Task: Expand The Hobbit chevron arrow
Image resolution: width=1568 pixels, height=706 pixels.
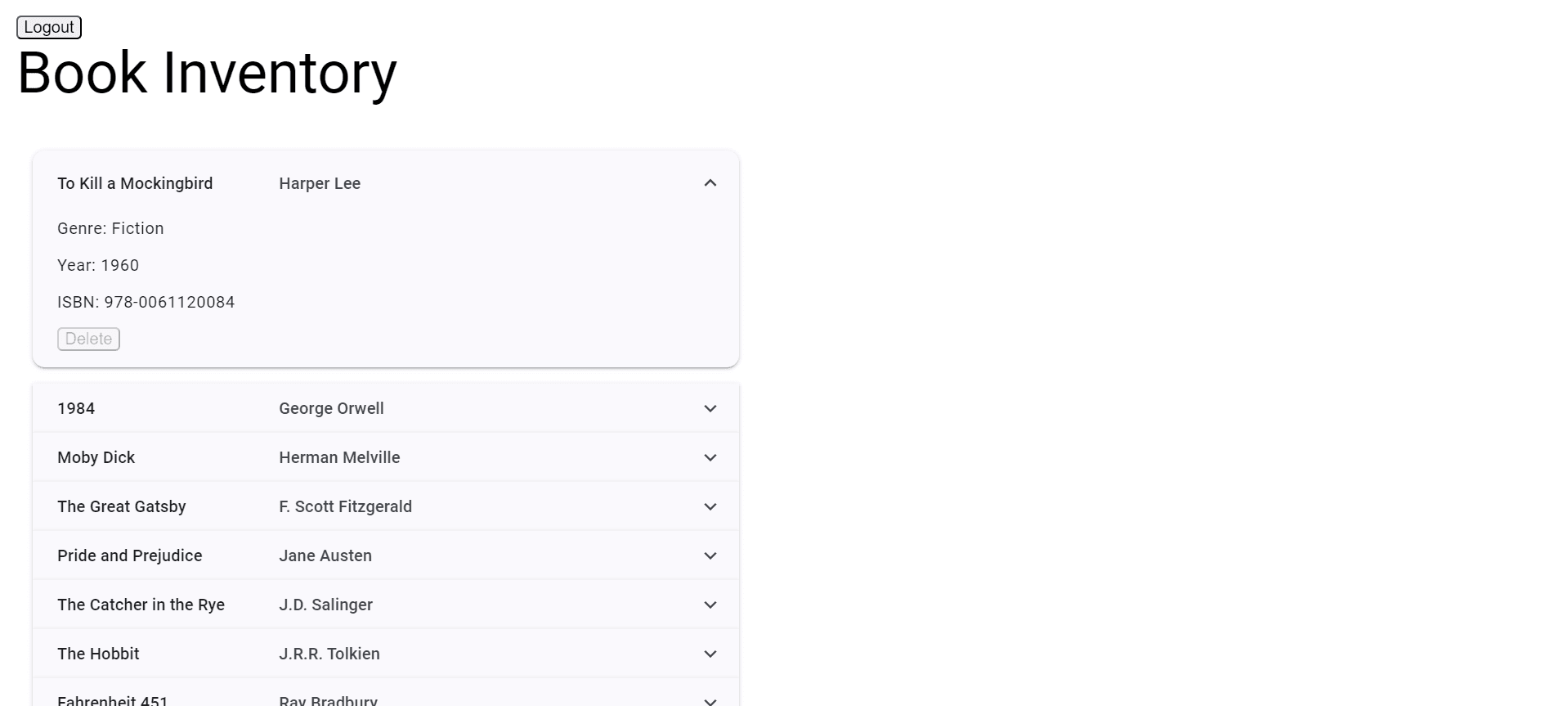Action: 710,654
